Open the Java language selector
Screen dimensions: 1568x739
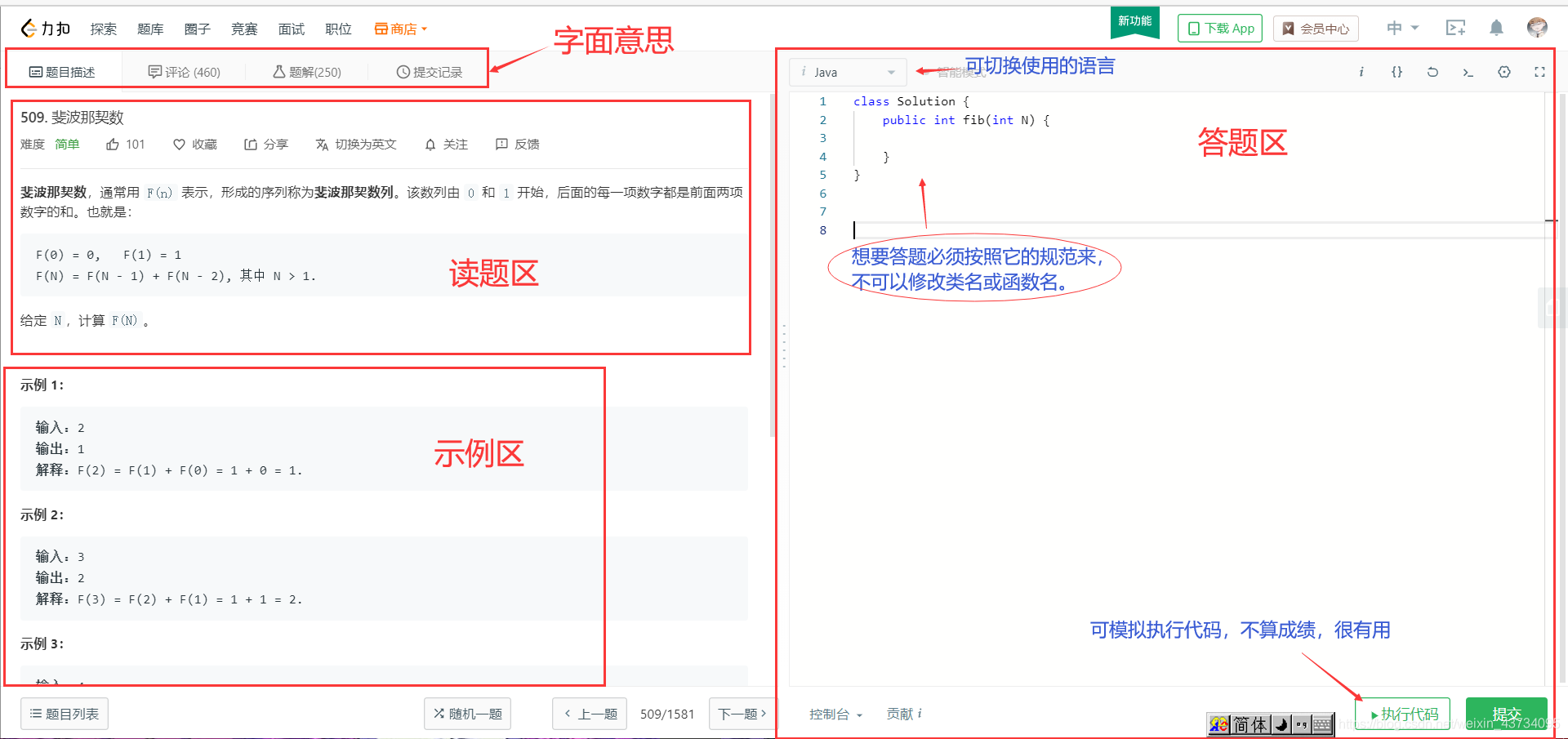point(847,72)
